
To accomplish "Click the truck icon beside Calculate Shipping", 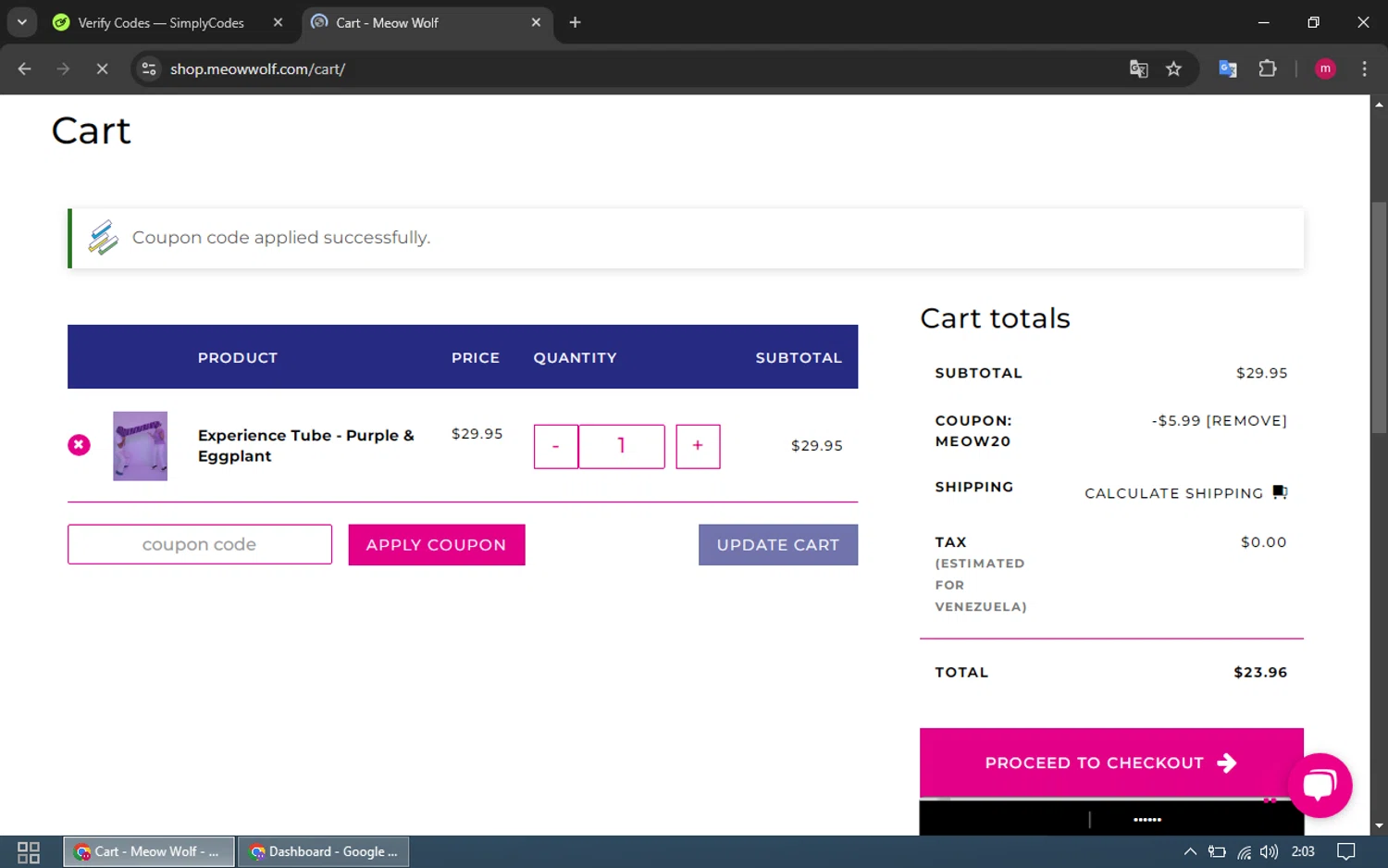I will tap(1280, 491).
